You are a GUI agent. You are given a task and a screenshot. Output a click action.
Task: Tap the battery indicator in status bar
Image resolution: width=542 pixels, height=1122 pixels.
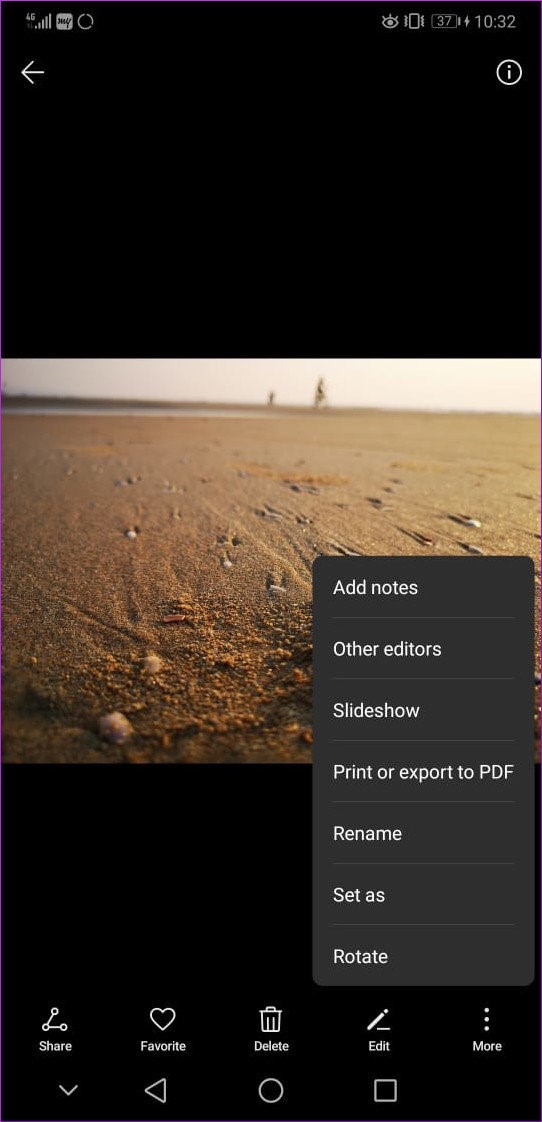click(x=445, y=21)
